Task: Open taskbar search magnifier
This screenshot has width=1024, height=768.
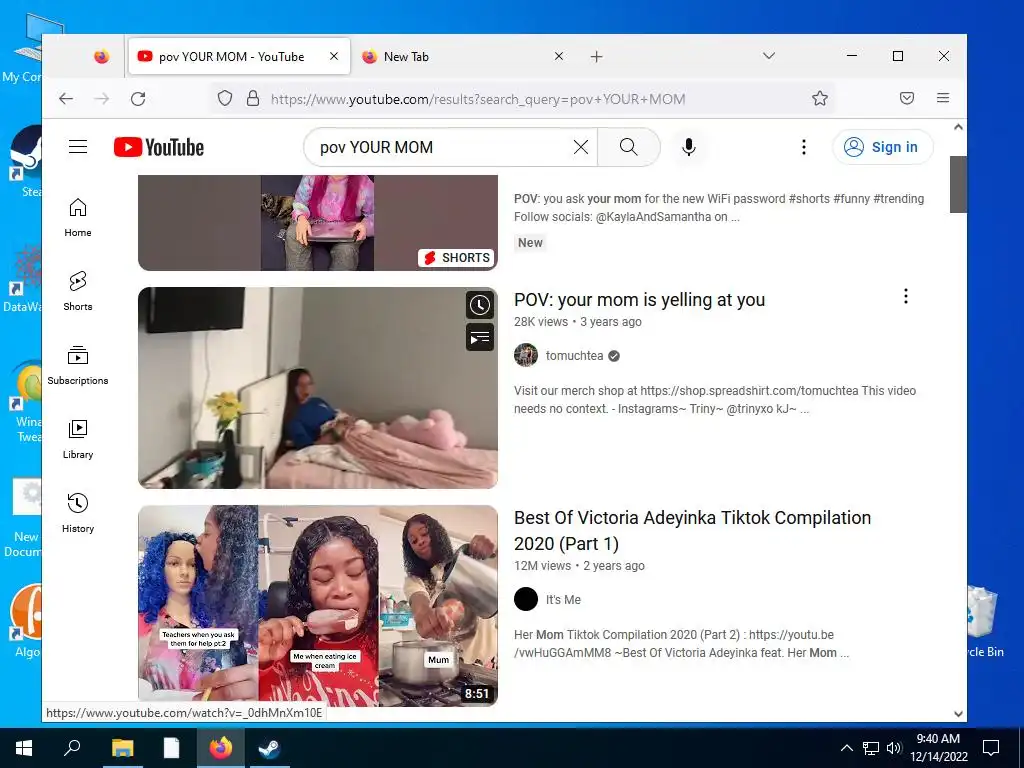Action: pyautogui.click(x=72, y=748)
